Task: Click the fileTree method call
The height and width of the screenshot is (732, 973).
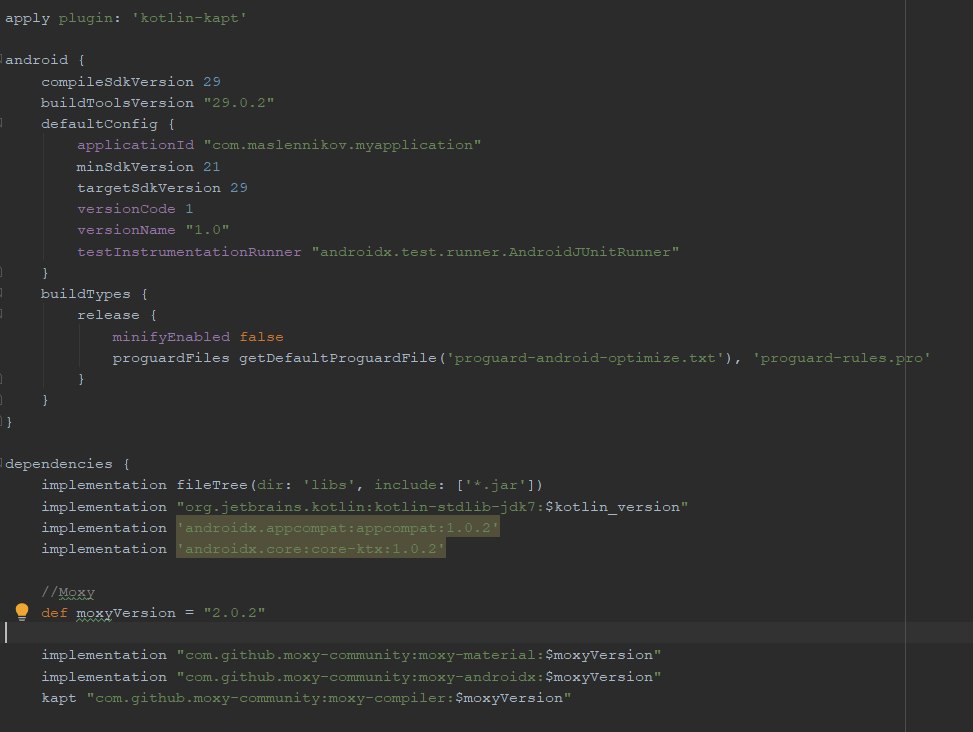Action: [212, 485]
